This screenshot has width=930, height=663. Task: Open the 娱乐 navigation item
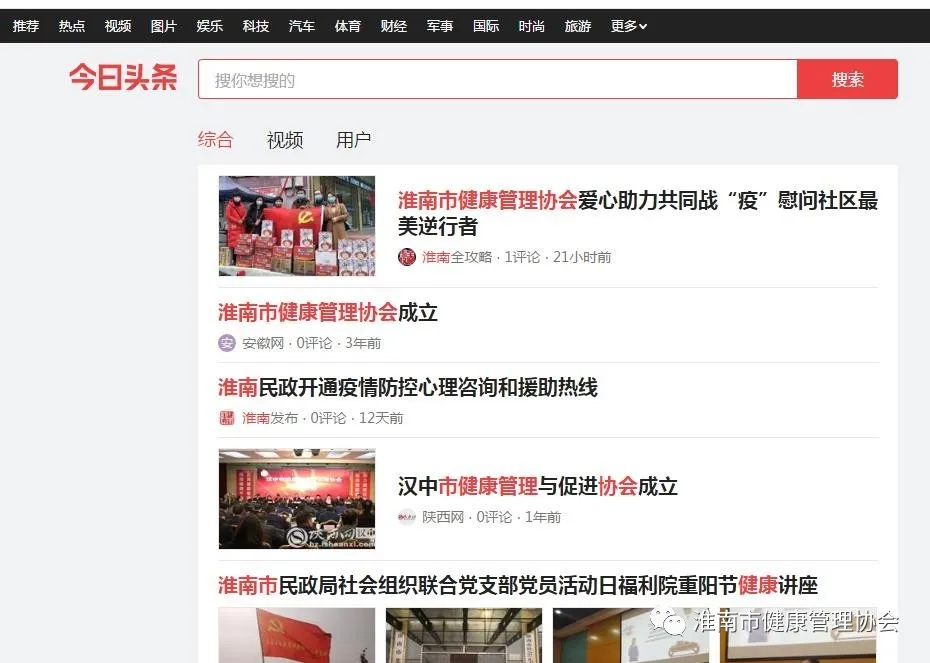point(210,26)
